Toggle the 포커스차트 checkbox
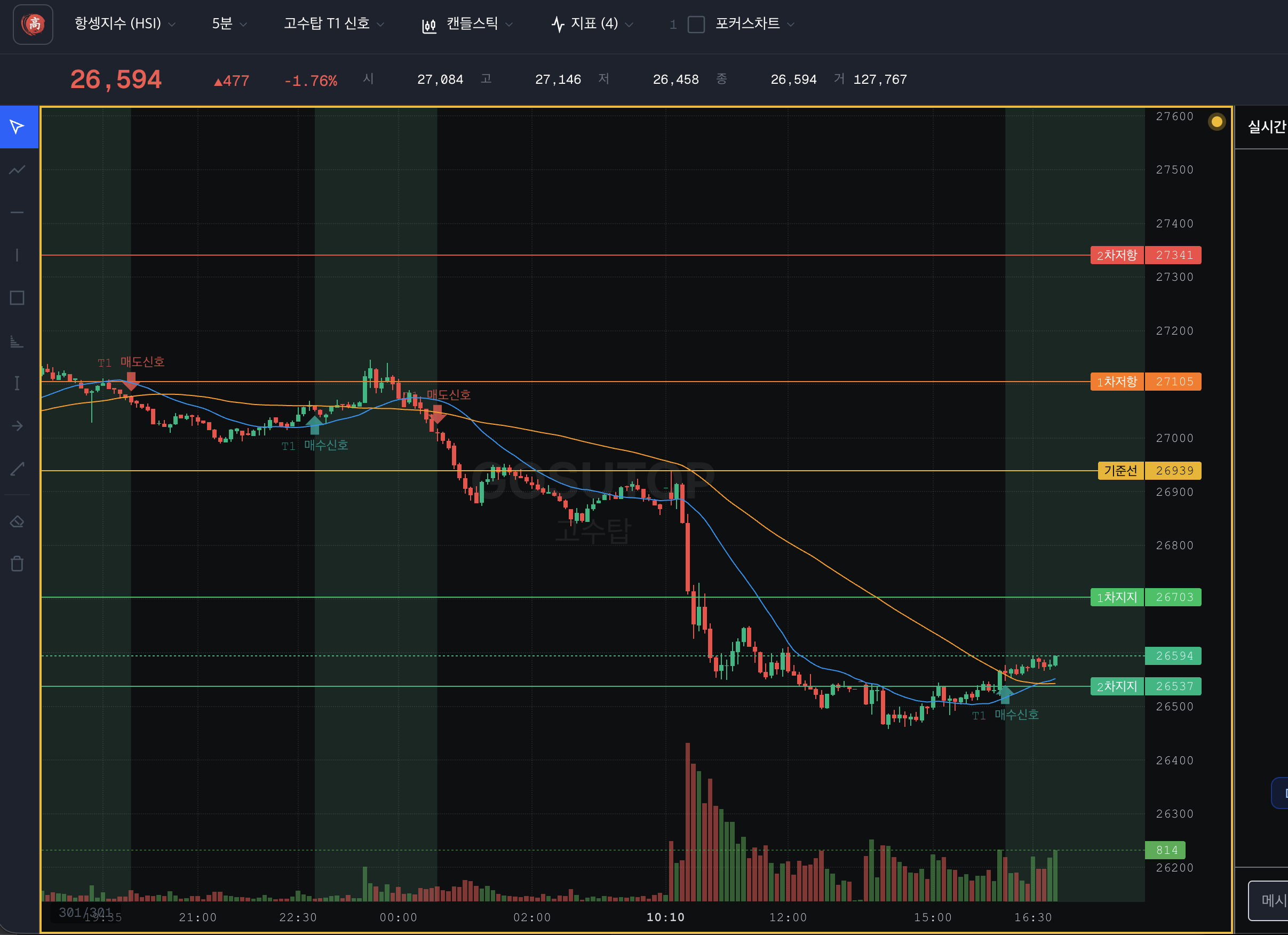 tap(696, 25)
